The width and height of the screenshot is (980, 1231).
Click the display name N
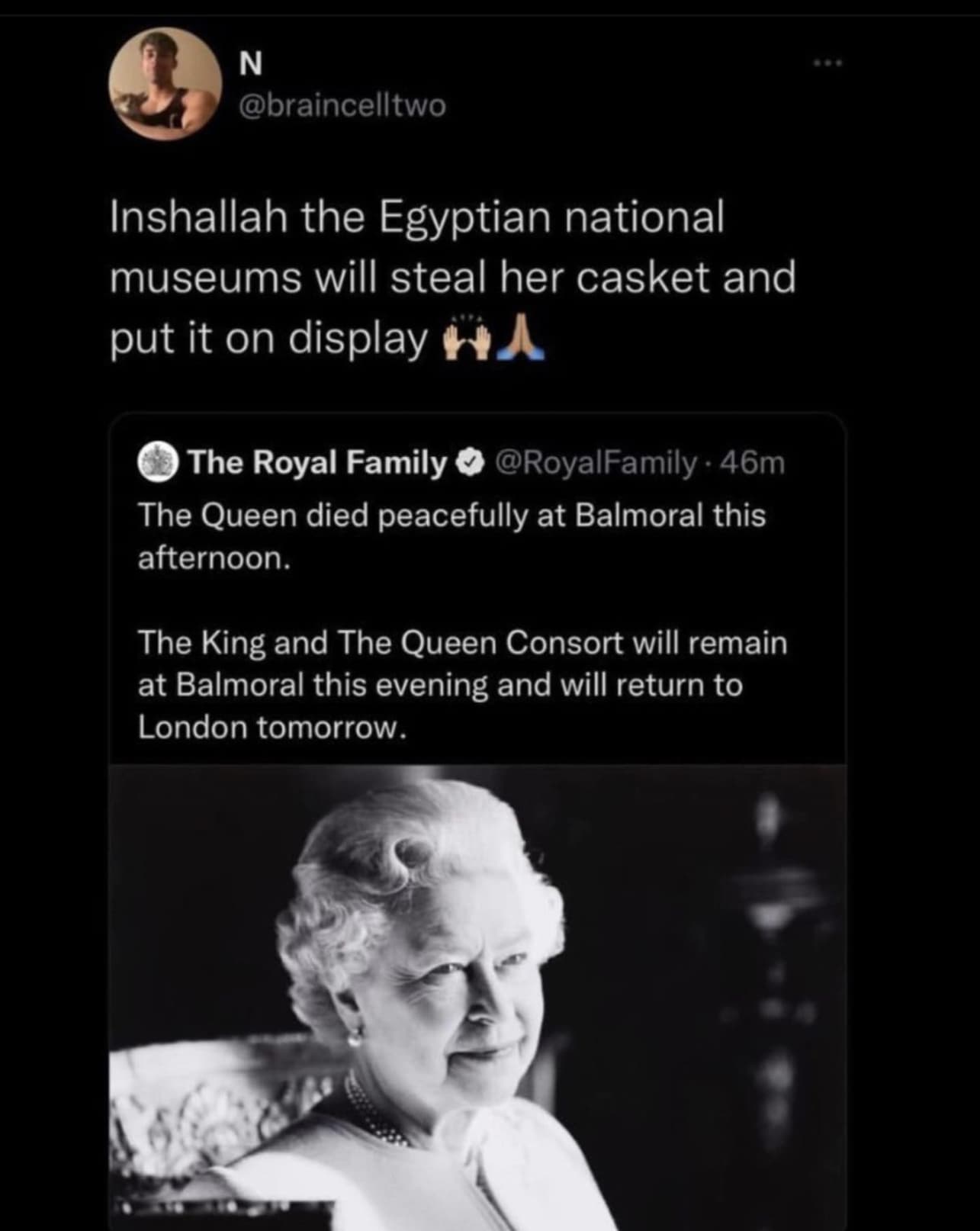250,66
